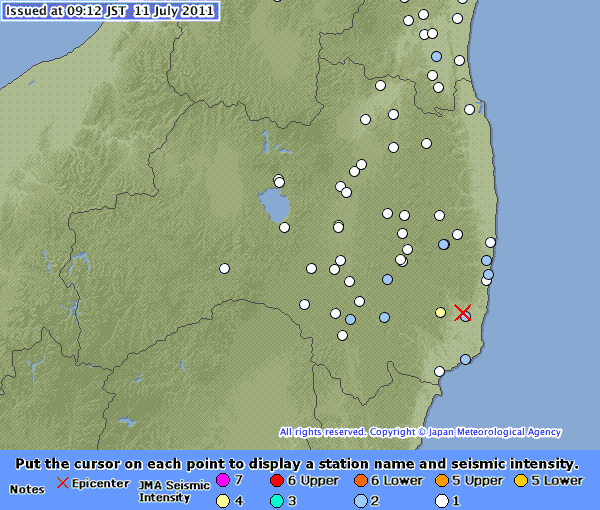Click the white intensity 1 legend circle
Image resolution: width=600 pixels, height=510 pixels.
coord(441,500)
